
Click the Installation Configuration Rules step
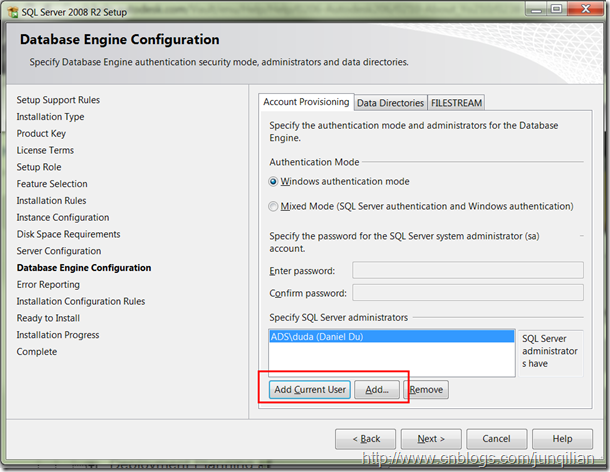[81, 301]
